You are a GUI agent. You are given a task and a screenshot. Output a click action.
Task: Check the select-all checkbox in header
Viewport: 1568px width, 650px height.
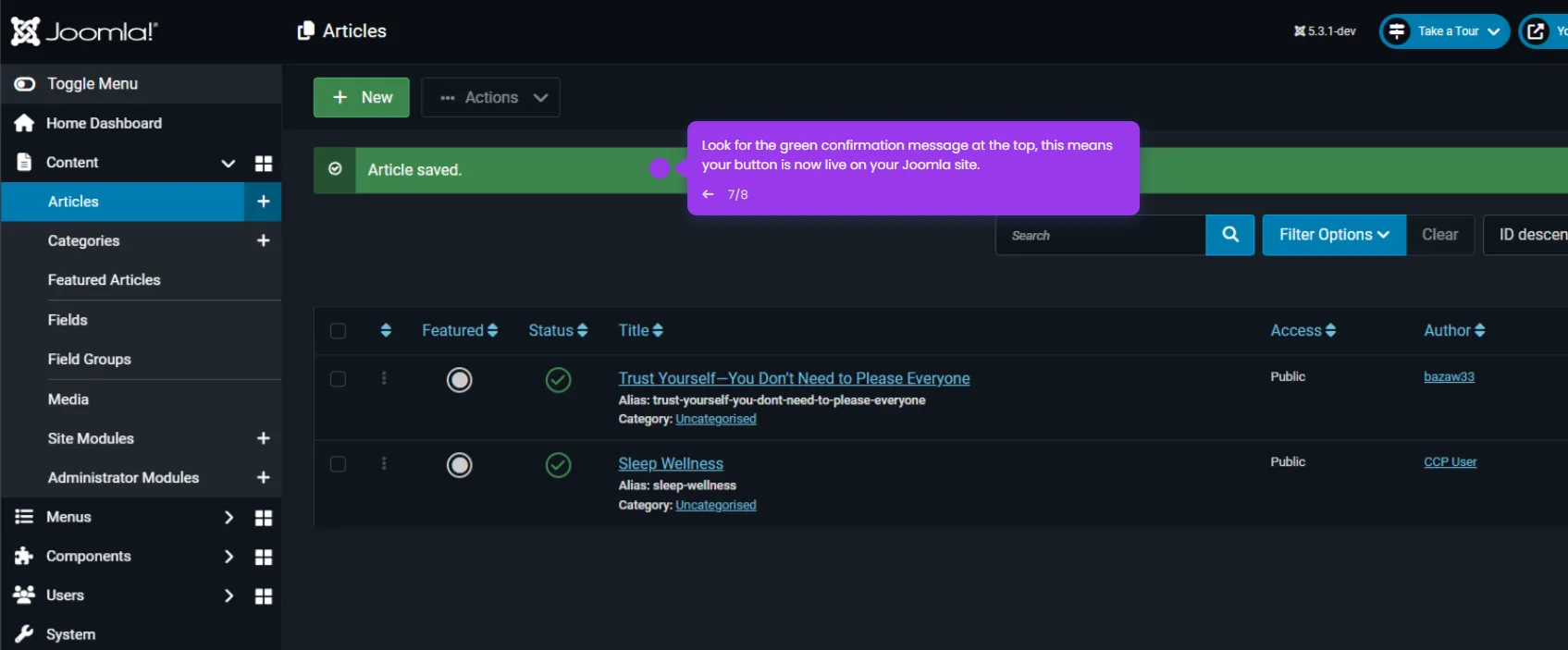338,331
